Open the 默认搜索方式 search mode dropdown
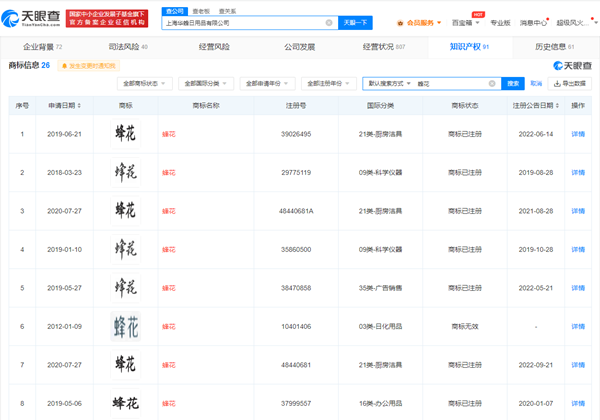This screenshot has height=420, width=600. pos(389,83)
